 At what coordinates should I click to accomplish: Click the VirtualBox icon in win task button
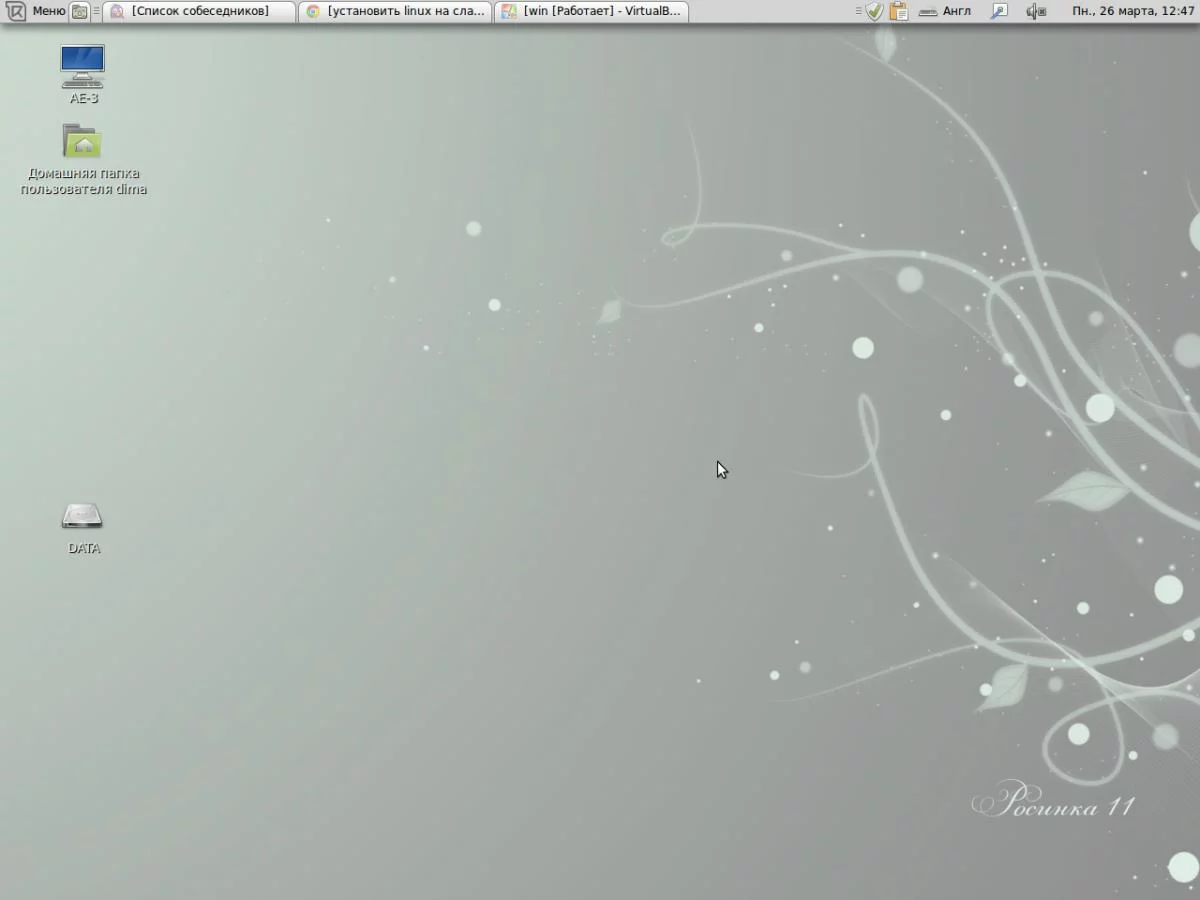click(509, 11)
